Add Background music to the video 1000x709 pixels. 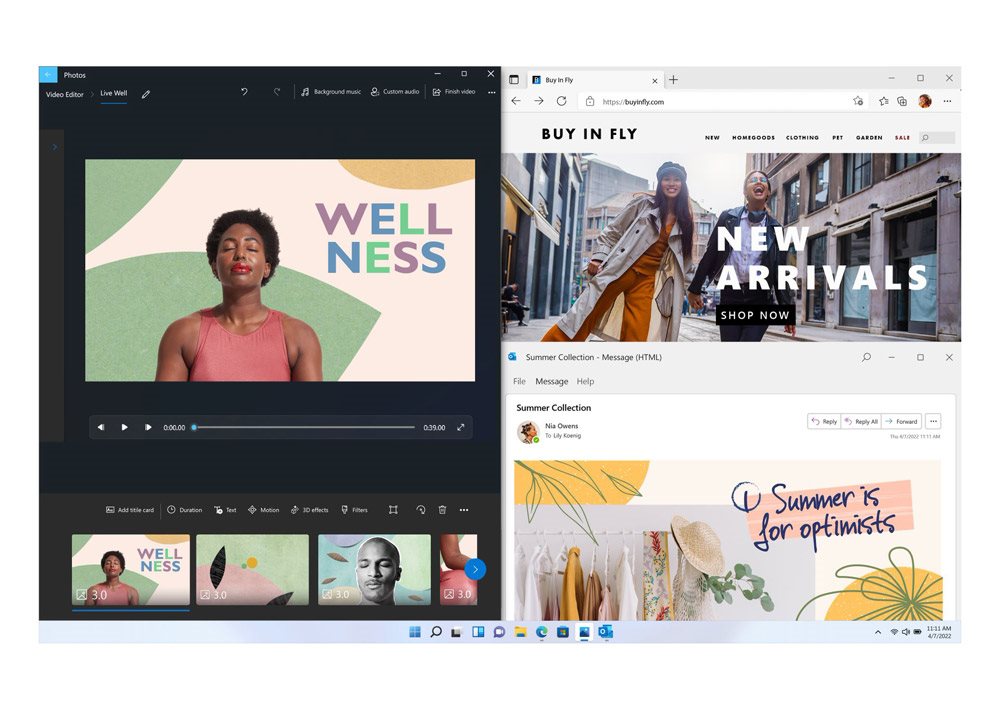[x=330, y=92]
